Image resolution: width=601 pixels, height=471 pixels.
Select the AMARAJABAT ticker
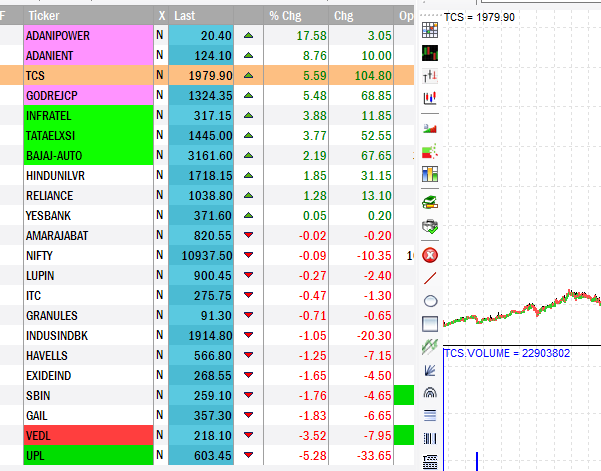[89, 235]
